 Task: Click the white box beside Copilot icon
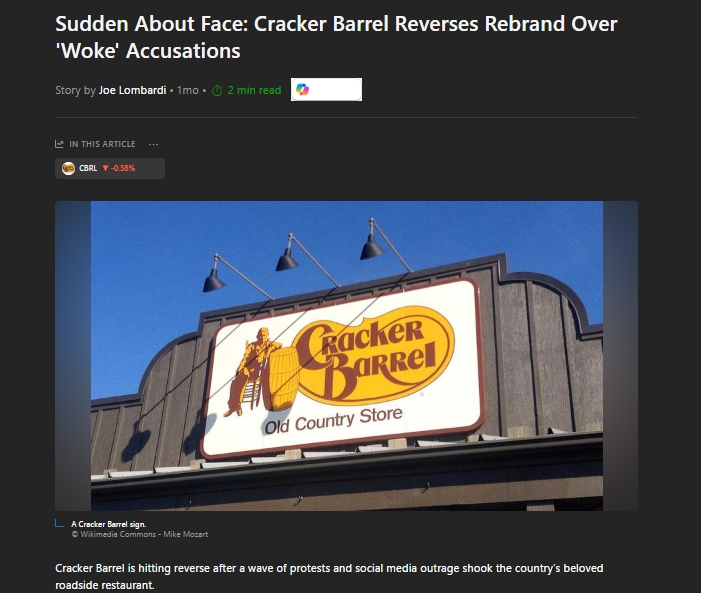click(x=335, y=89)
